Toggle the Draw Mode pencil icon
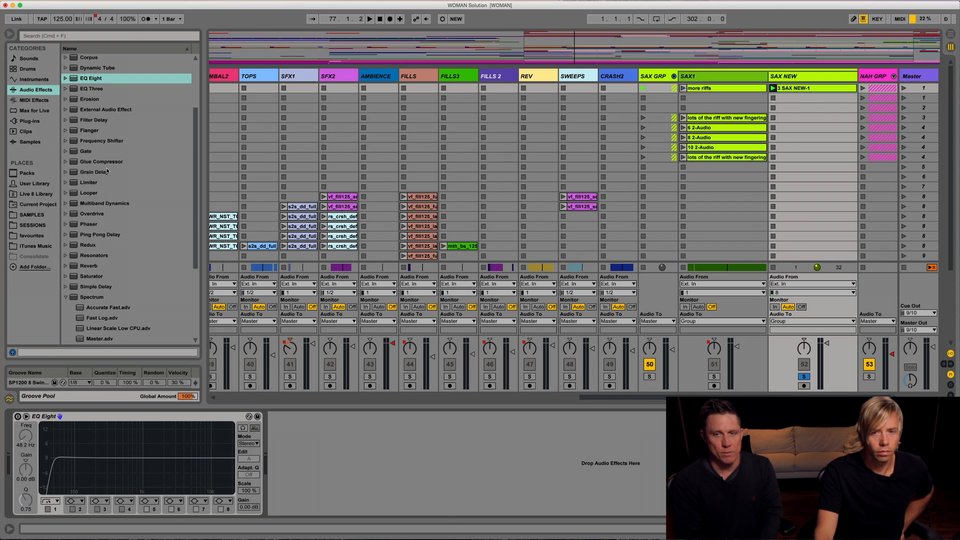This screenshot has height=540, width=960. [x=853, y=19]
